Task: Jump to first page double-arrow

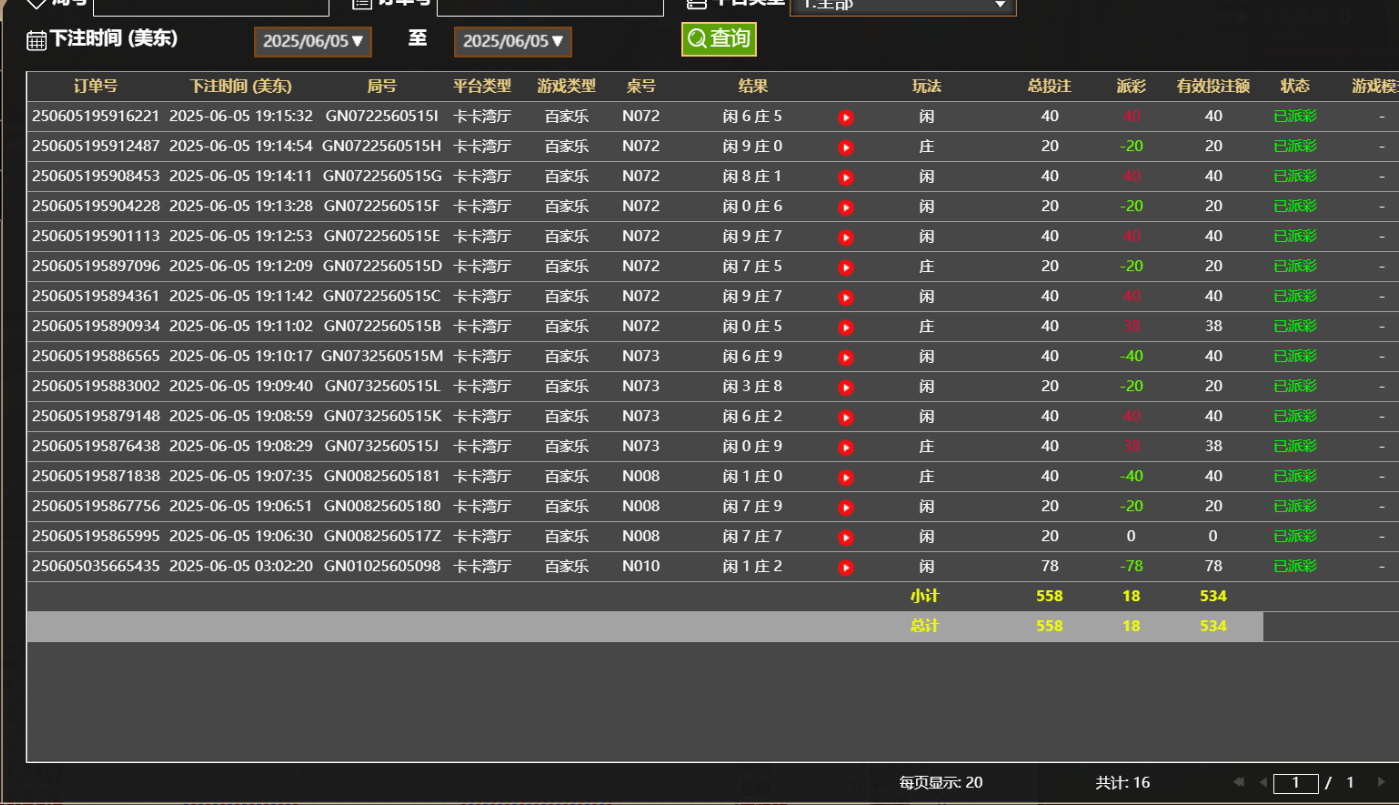Action: point(1239,782)
